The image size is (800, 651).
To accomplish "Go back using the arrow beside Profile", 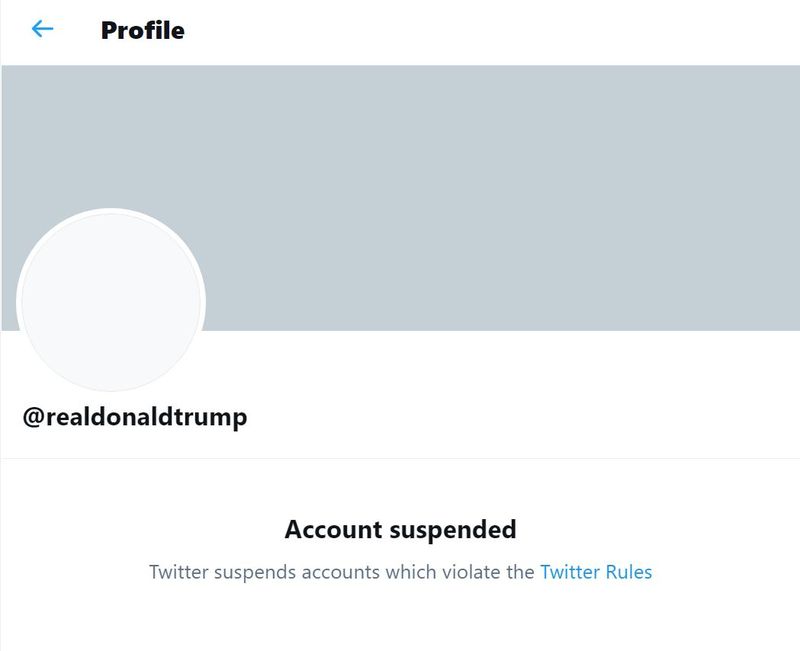I will pos(42,29).
